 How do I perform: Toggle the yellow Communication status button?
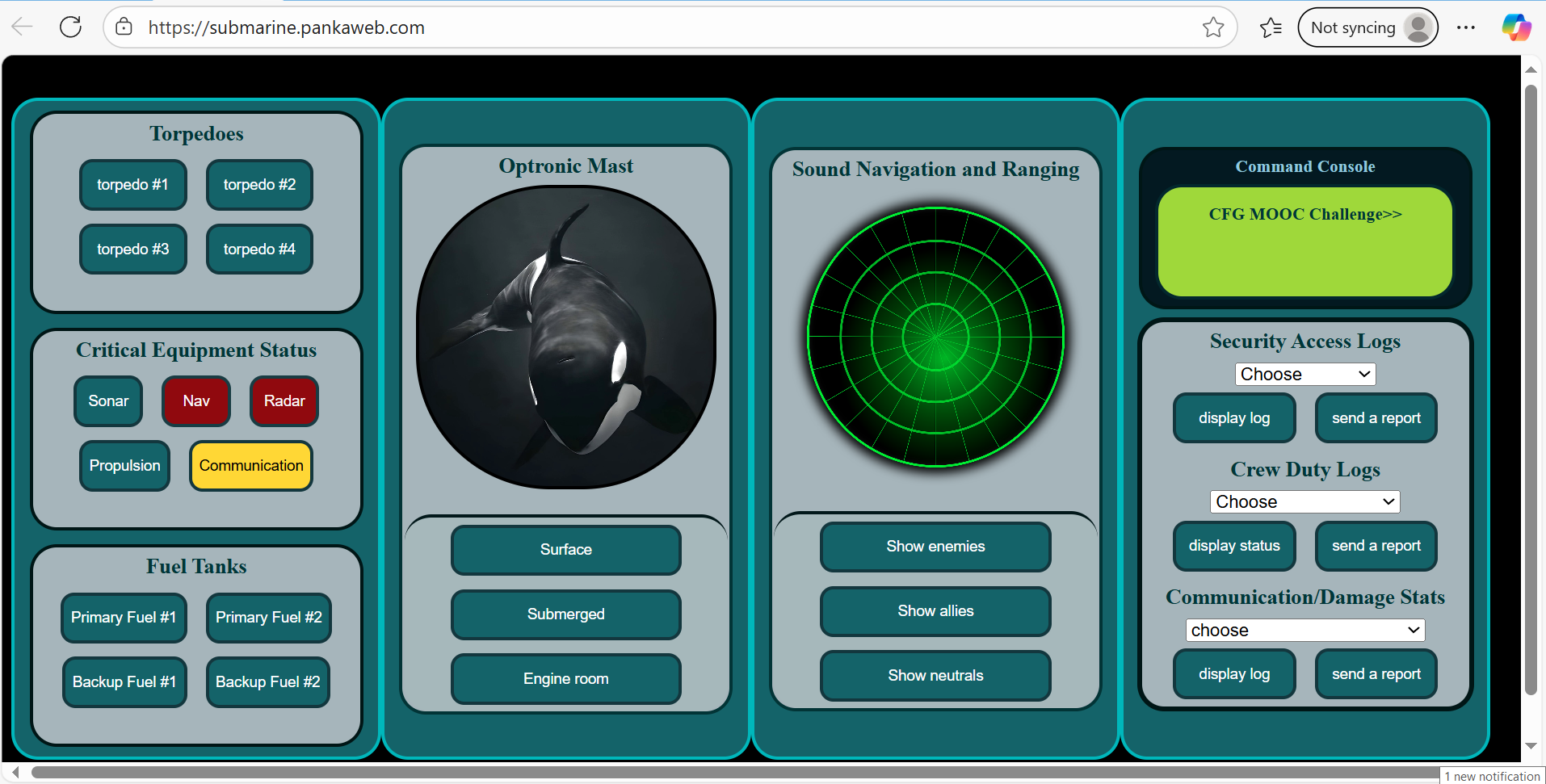point(251,466)
